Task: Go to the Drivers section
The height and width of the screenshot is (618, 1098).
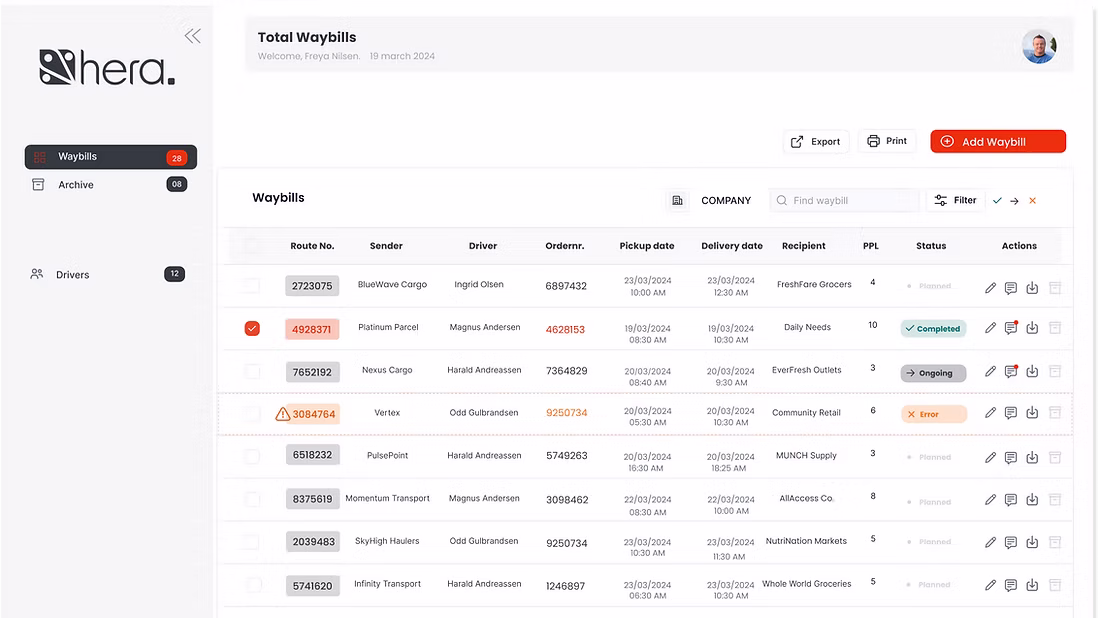Action: [x=72, y=274]
